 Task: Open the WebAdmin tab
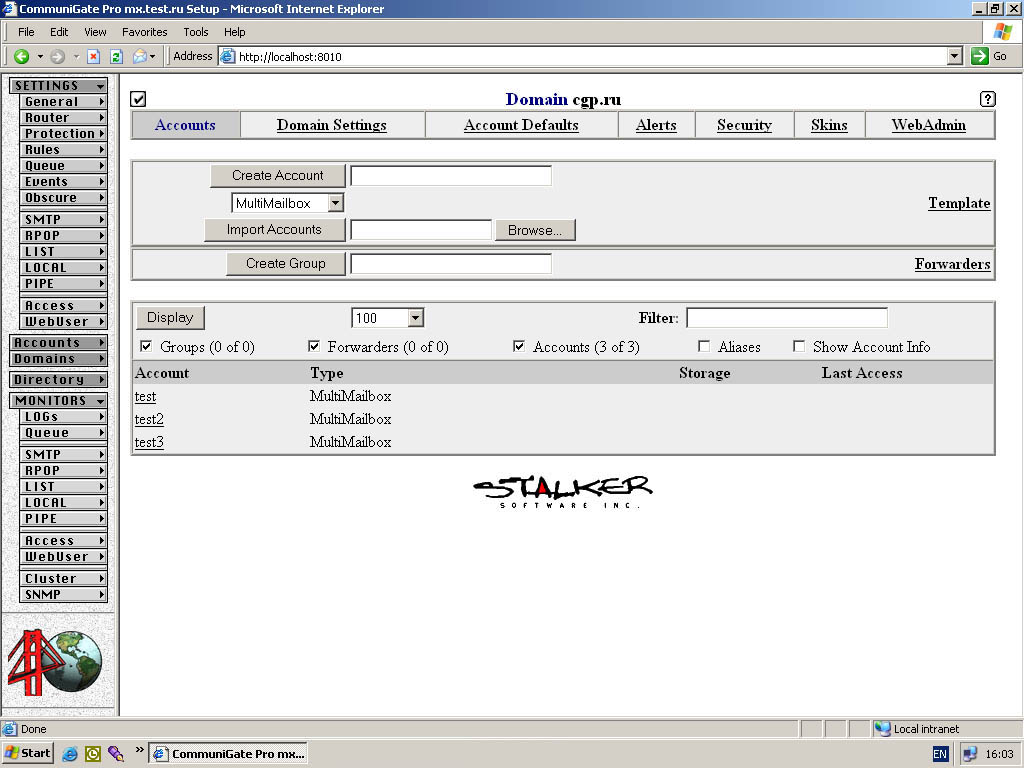929,125
